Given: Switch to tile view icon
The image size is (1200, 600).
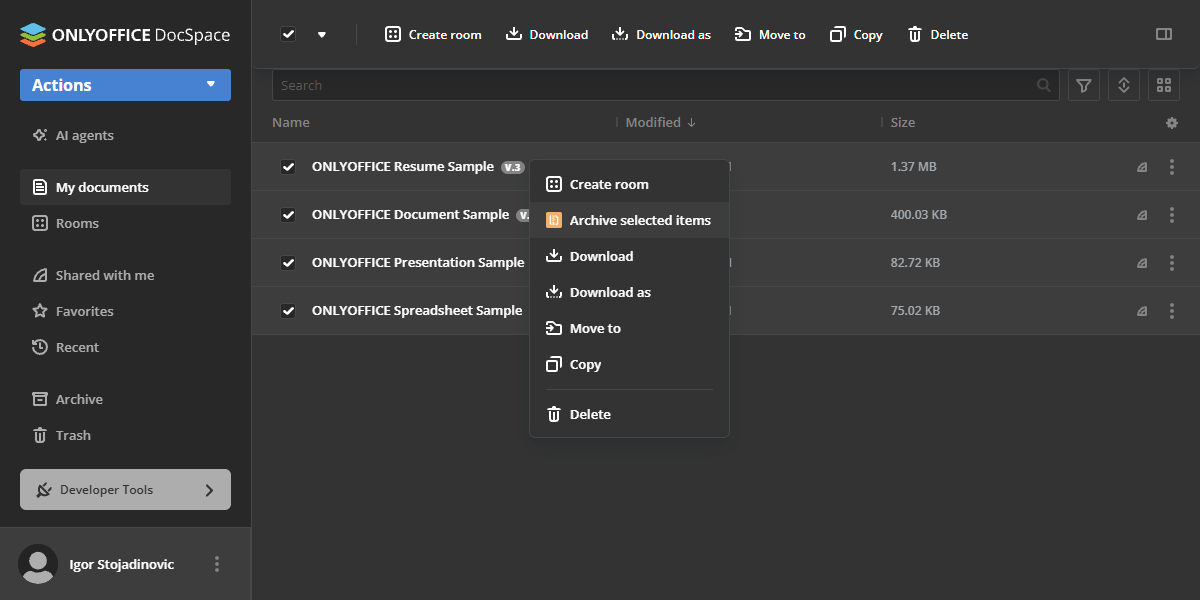Looking at the screenshot, I should 1164,85.
